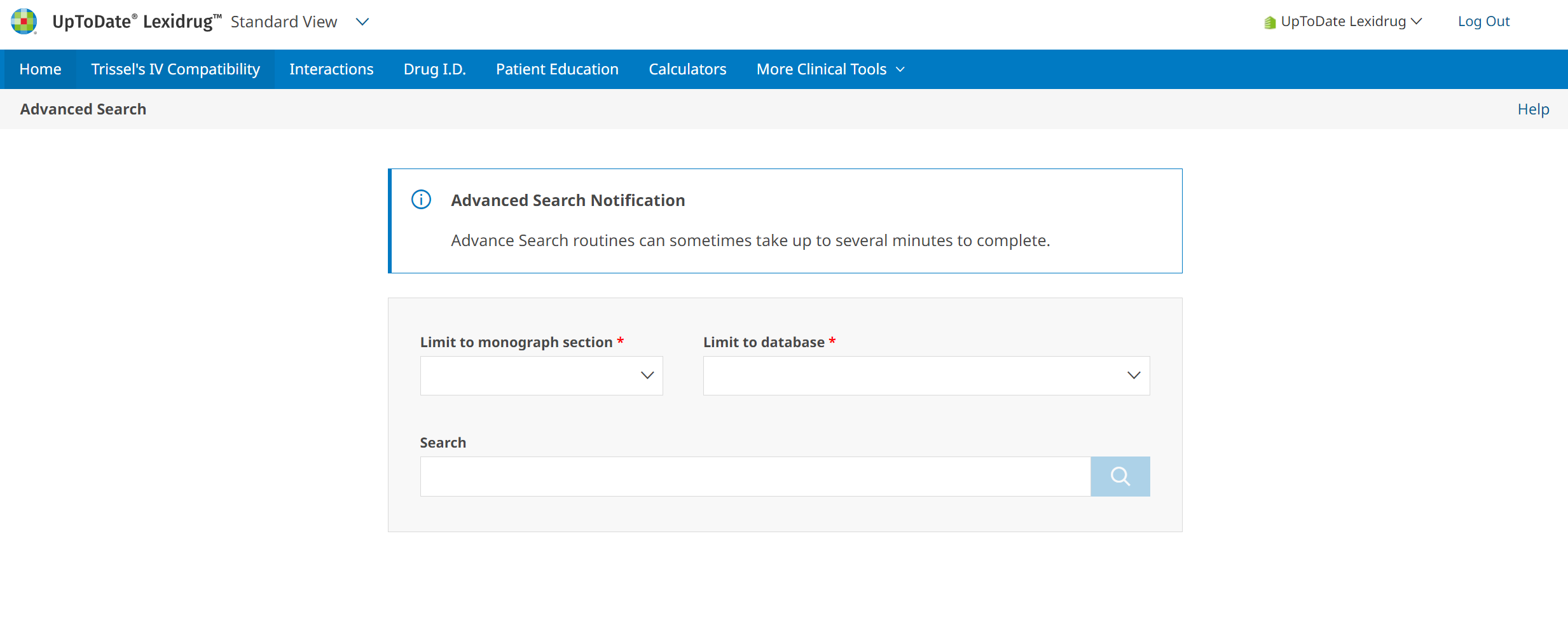The image size is (1568, 618).
Task: Open Limit to monograph section dropdown
Action: (541, 376)
